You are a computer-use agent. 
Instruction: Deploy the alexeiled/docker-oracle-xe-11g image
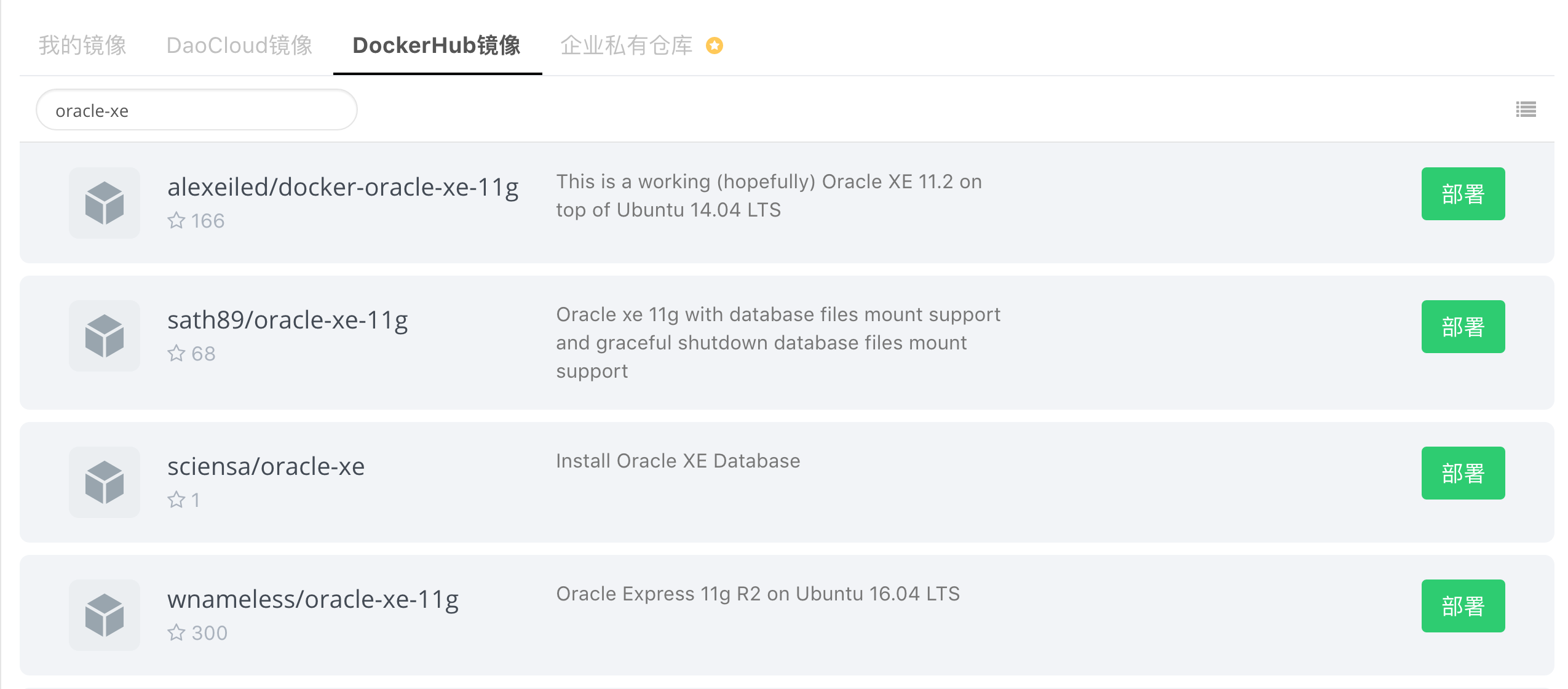[x=1462, y=194]
